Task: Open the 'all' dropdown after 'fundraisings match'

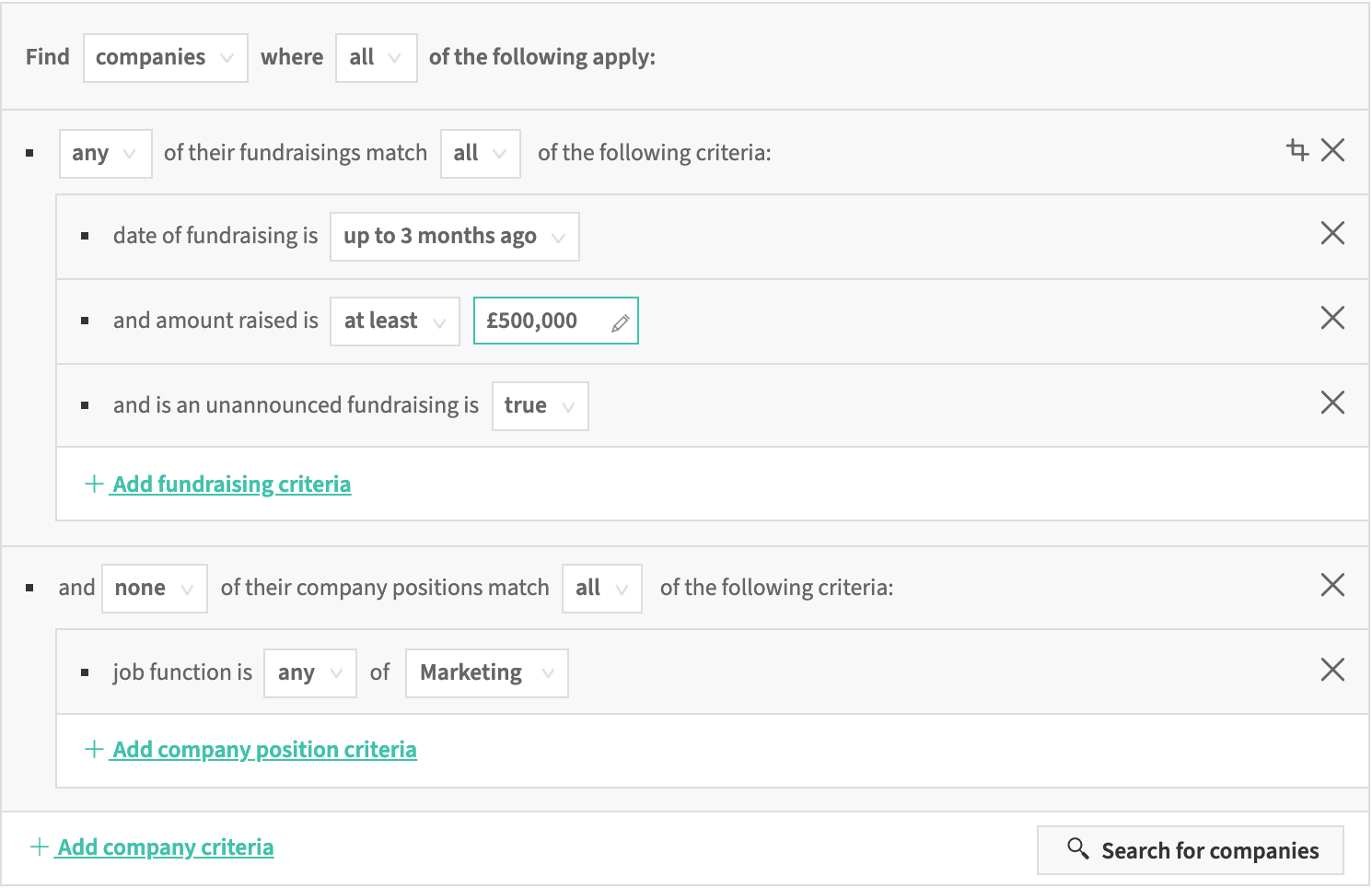Action: click(481, 154)
